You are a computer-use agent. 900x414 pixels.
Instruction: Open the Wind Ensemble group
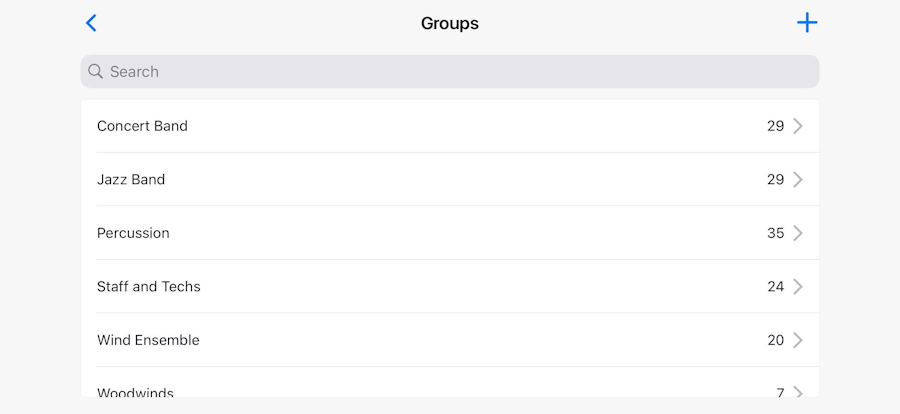tap(148, 340)
